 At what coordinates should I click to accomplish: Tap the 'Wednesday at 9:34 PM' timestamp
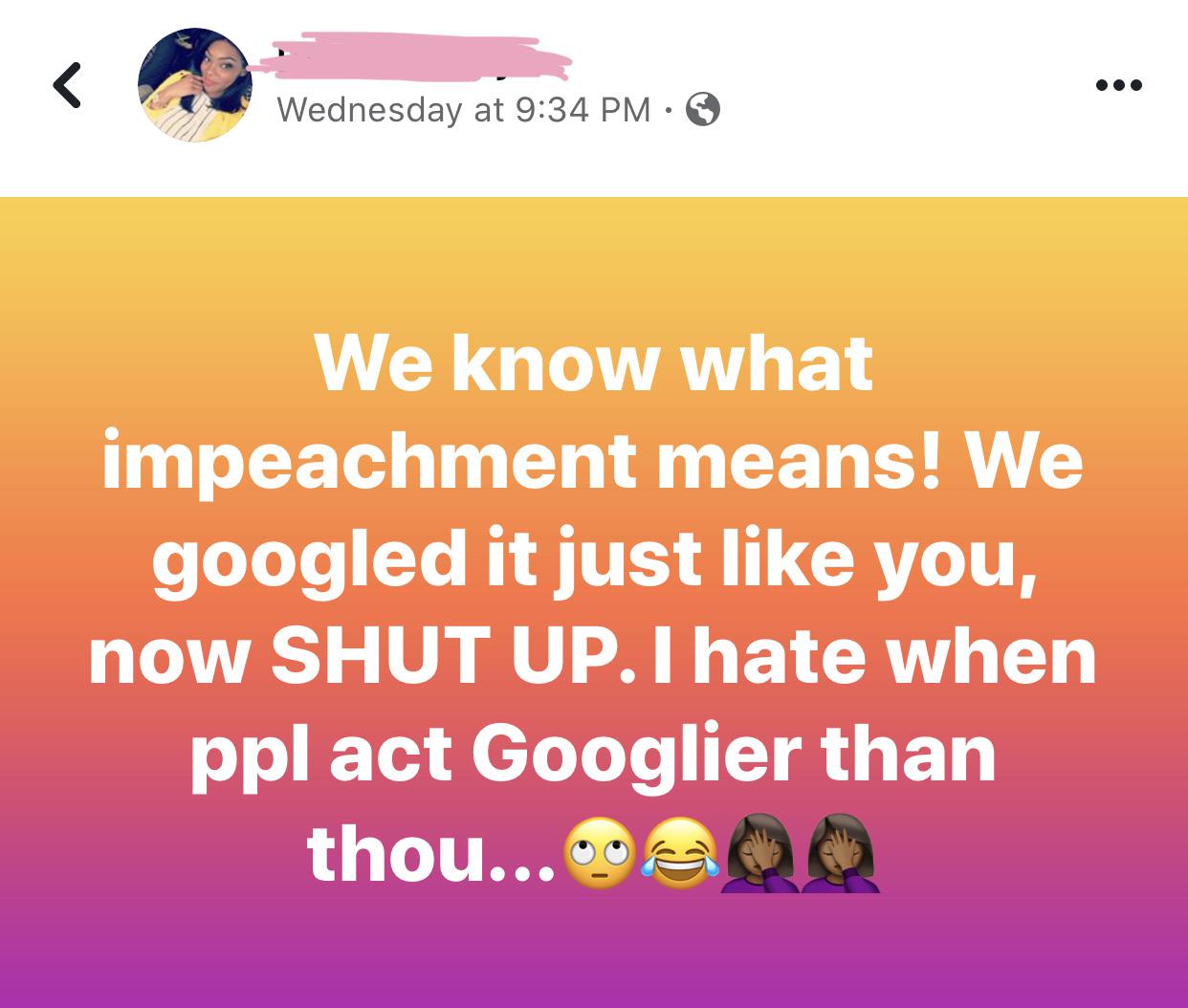pyautogui.click(x=464, y=110)
